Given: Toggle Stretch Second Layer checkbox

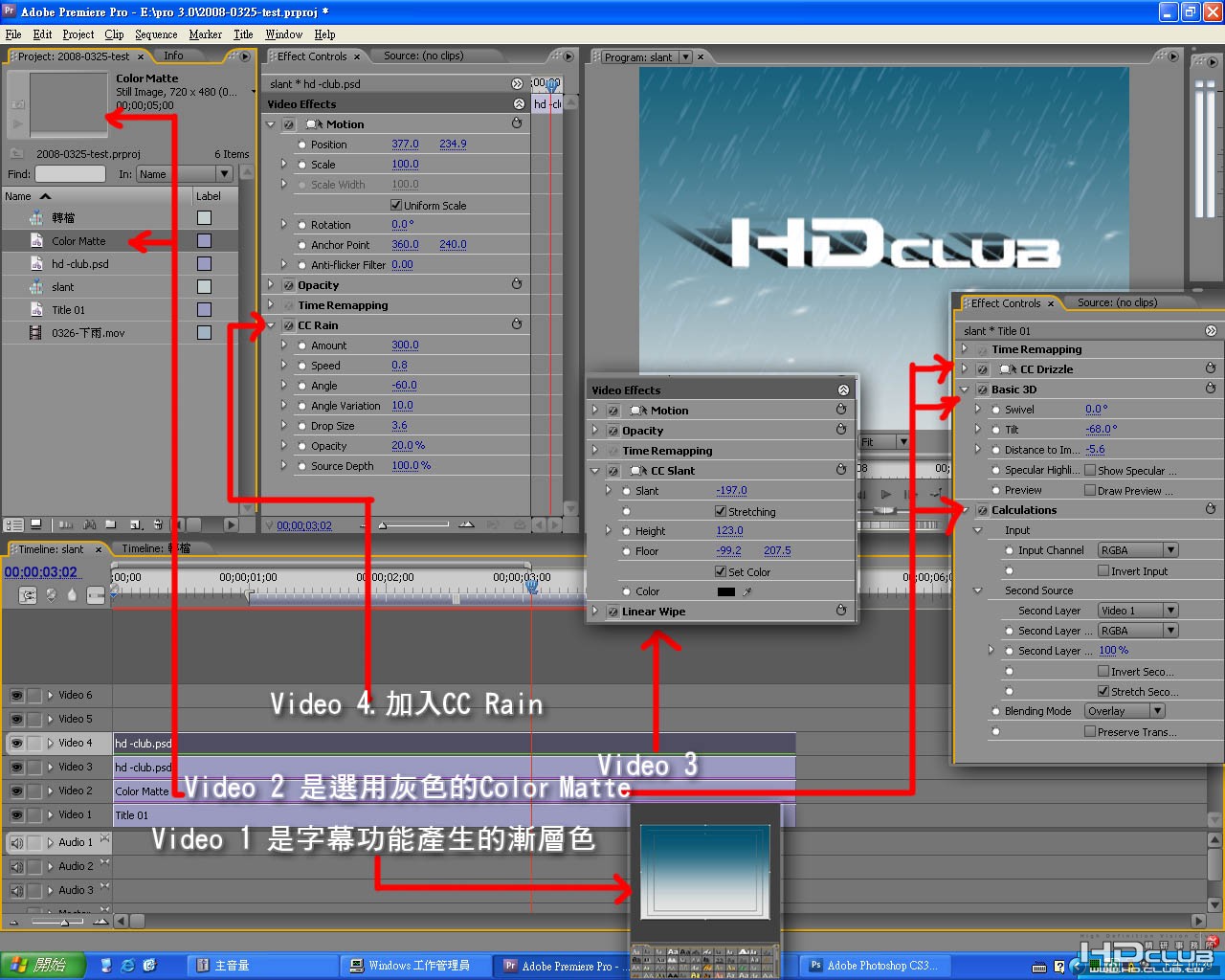Looking at the screenshot, I should (x=1103, y=691).
